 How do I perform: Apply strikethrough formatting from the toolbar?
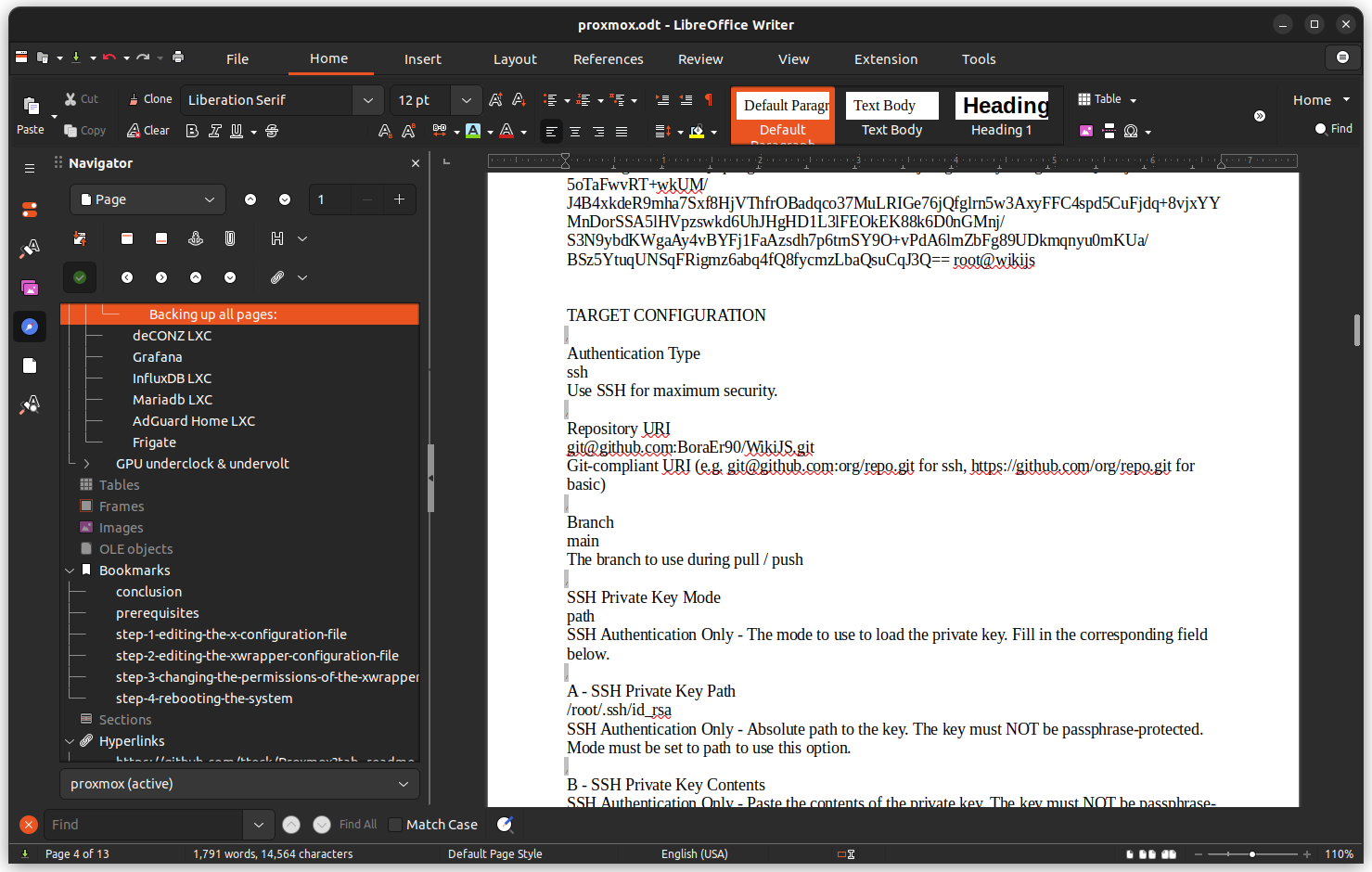[272, 131]
